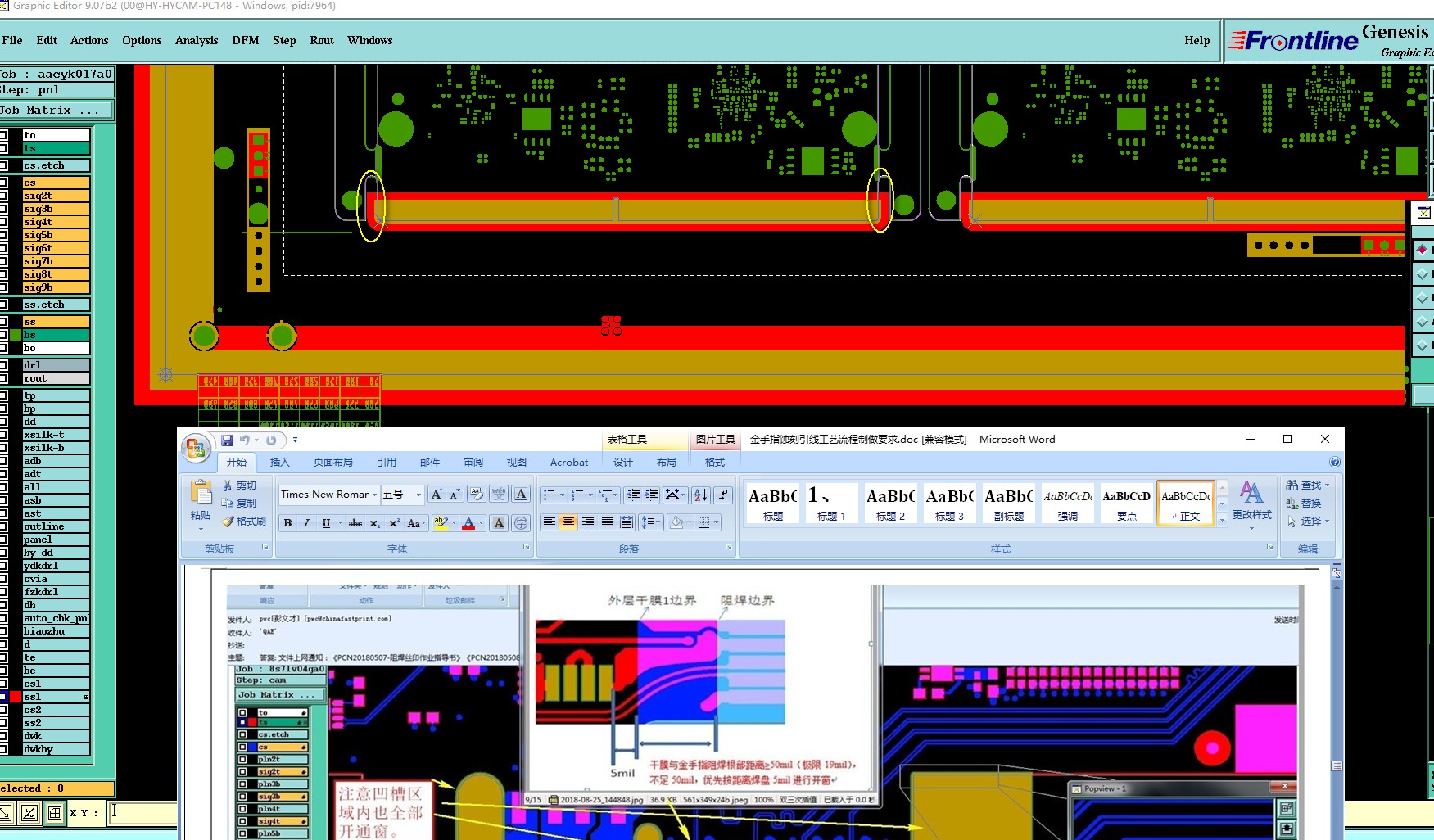
Task: Click Word help question mark icon
Action: [x=1335, y=462]
